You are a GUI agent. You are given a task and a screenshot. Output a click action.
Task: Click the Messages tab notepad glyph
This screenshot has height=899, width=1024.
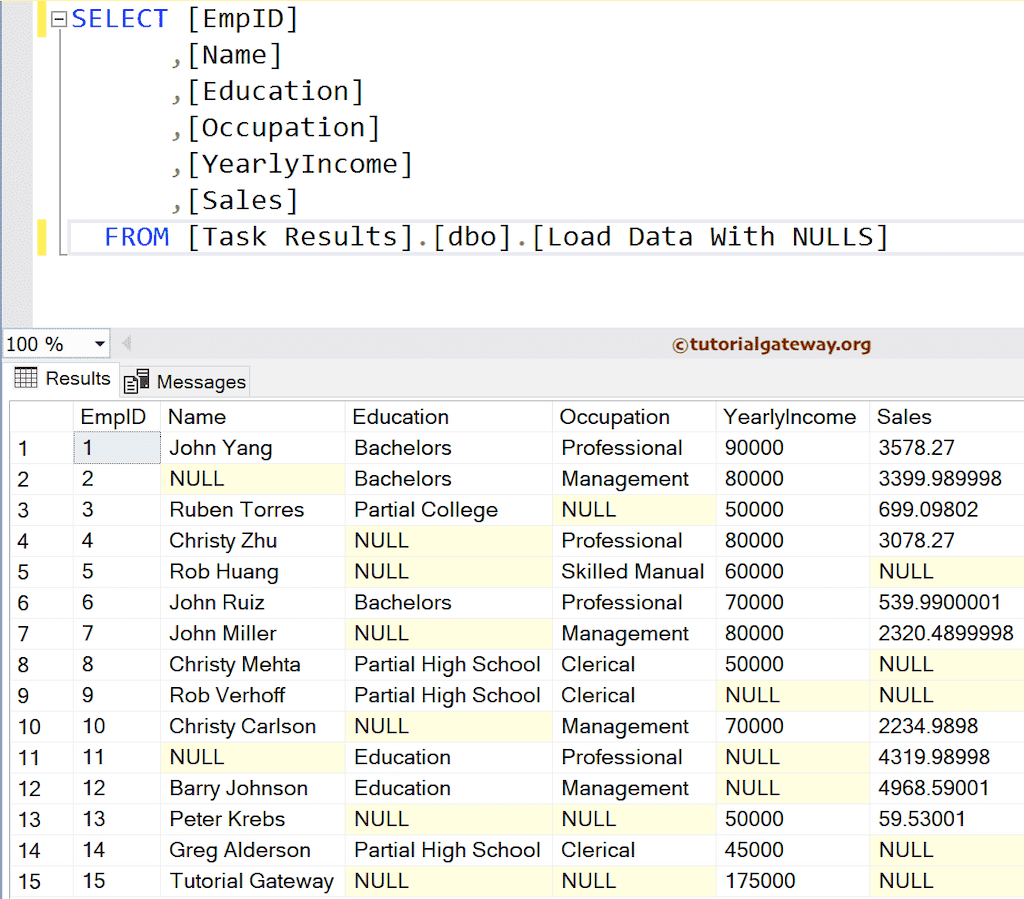137,381
